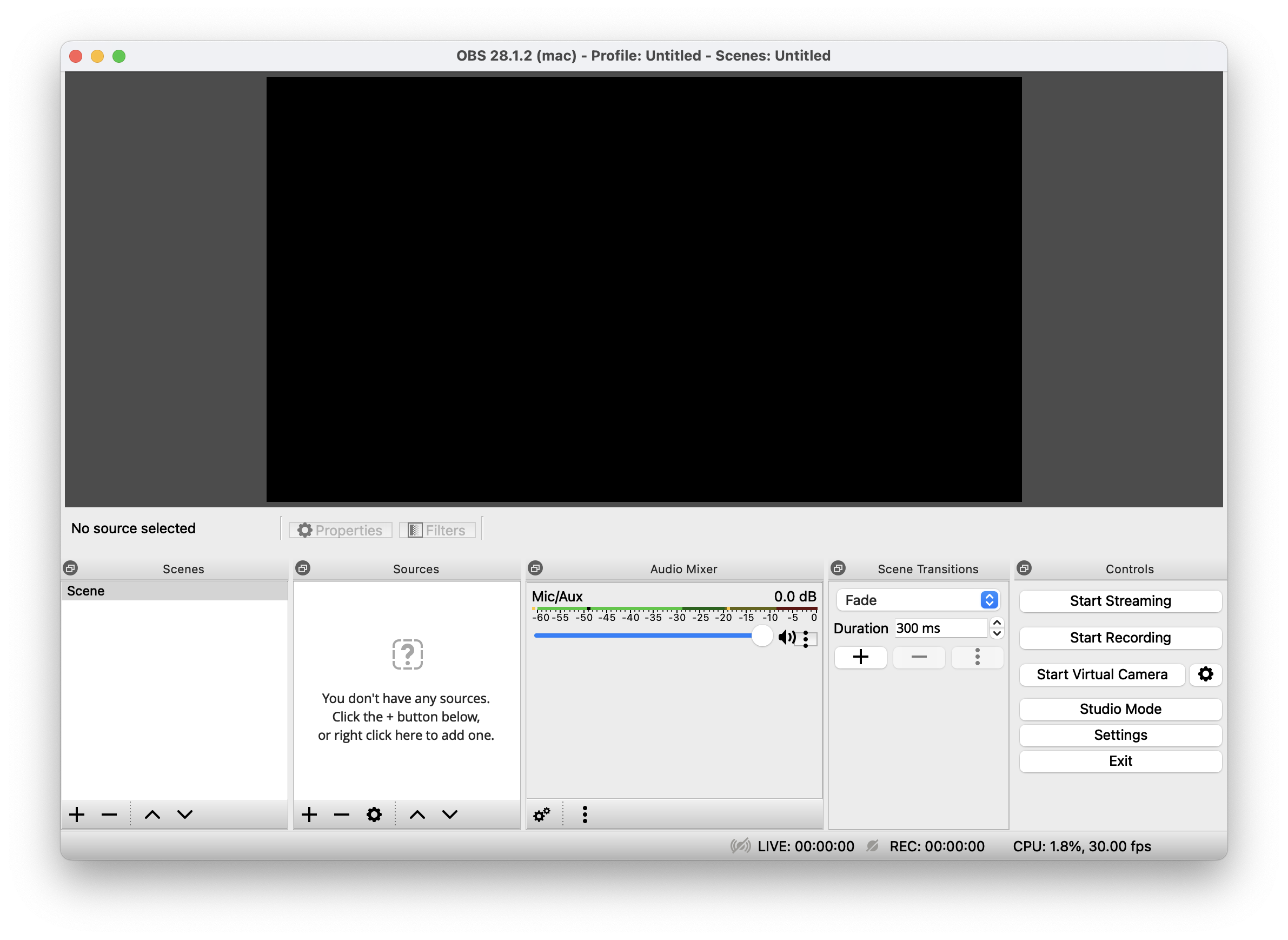The height and width of the screenshot is (940, 1288).
Task: Open advanced audio properties gear icon
Action: (541, 814)
